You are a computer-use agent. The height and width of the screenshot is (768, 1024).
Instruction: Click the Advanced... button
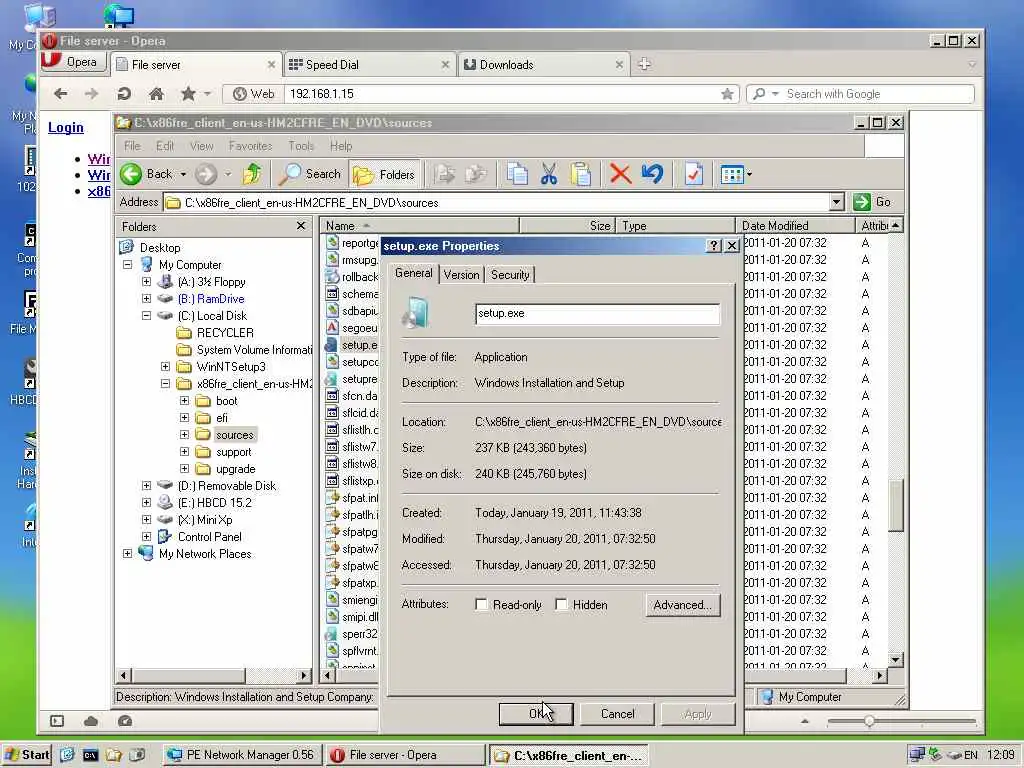point(682,605)
